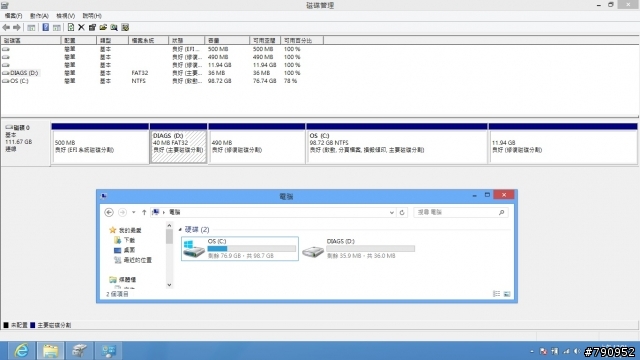Refresh the Explorer window
640x360 pixels.
pos(402,212)
